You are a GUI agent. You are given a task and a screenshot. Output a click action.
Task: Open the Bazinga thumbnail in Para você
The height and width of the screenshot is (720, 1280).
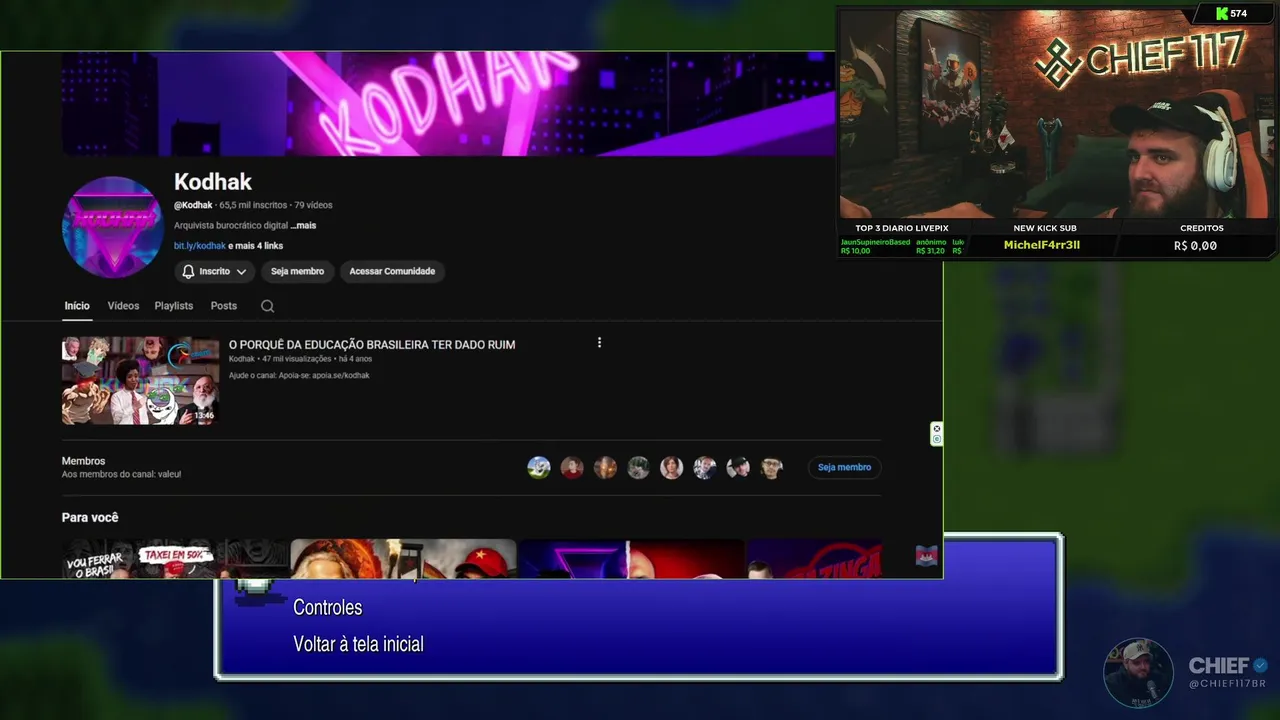tap(814, 559)
